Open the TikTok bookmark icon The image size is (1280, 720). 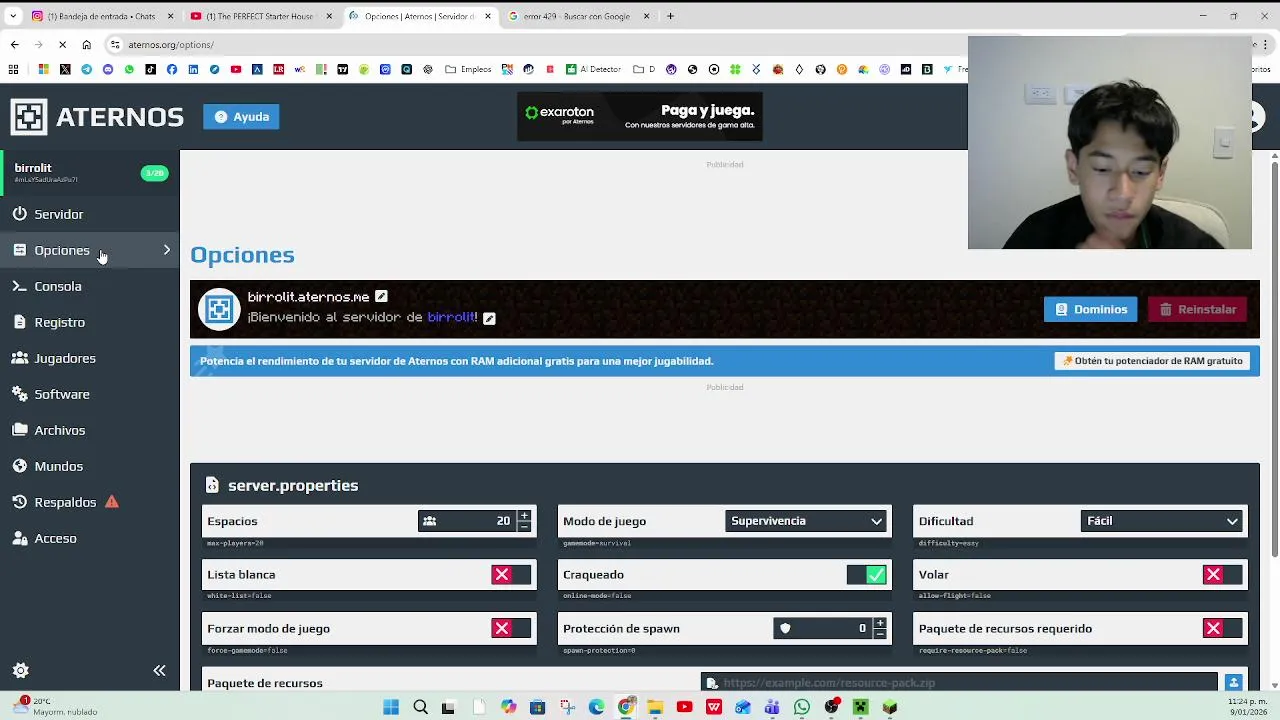coord(150,69)
